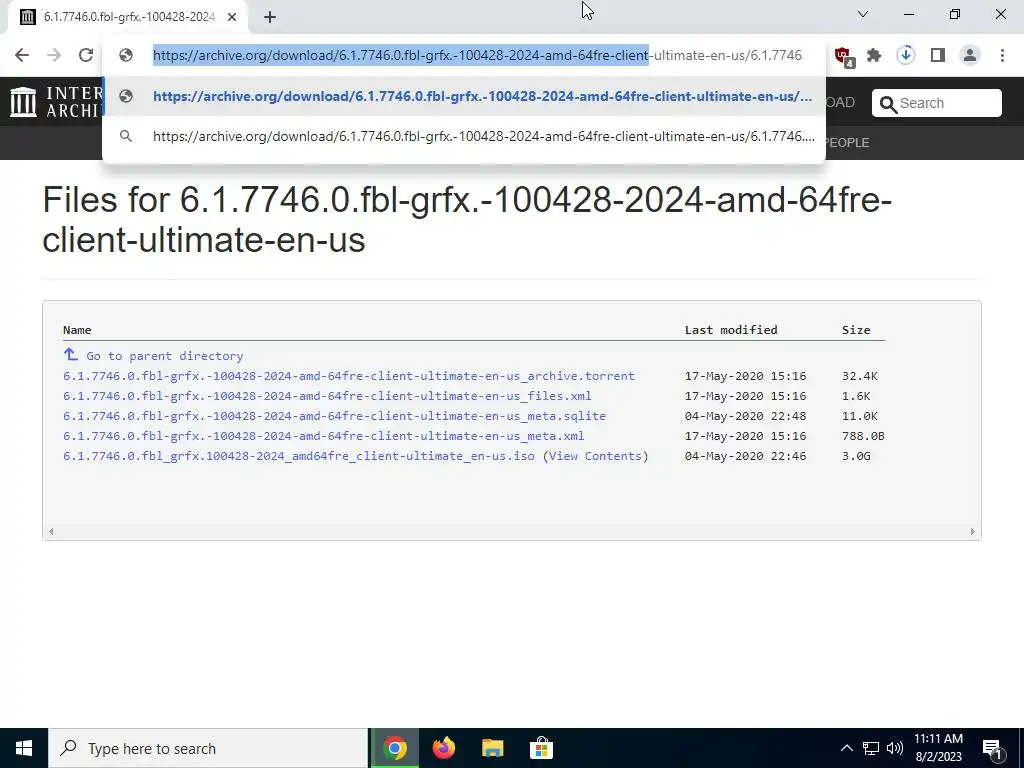Click the Last modified column header
Viewport: 1024px width, 768px height.
731,330
